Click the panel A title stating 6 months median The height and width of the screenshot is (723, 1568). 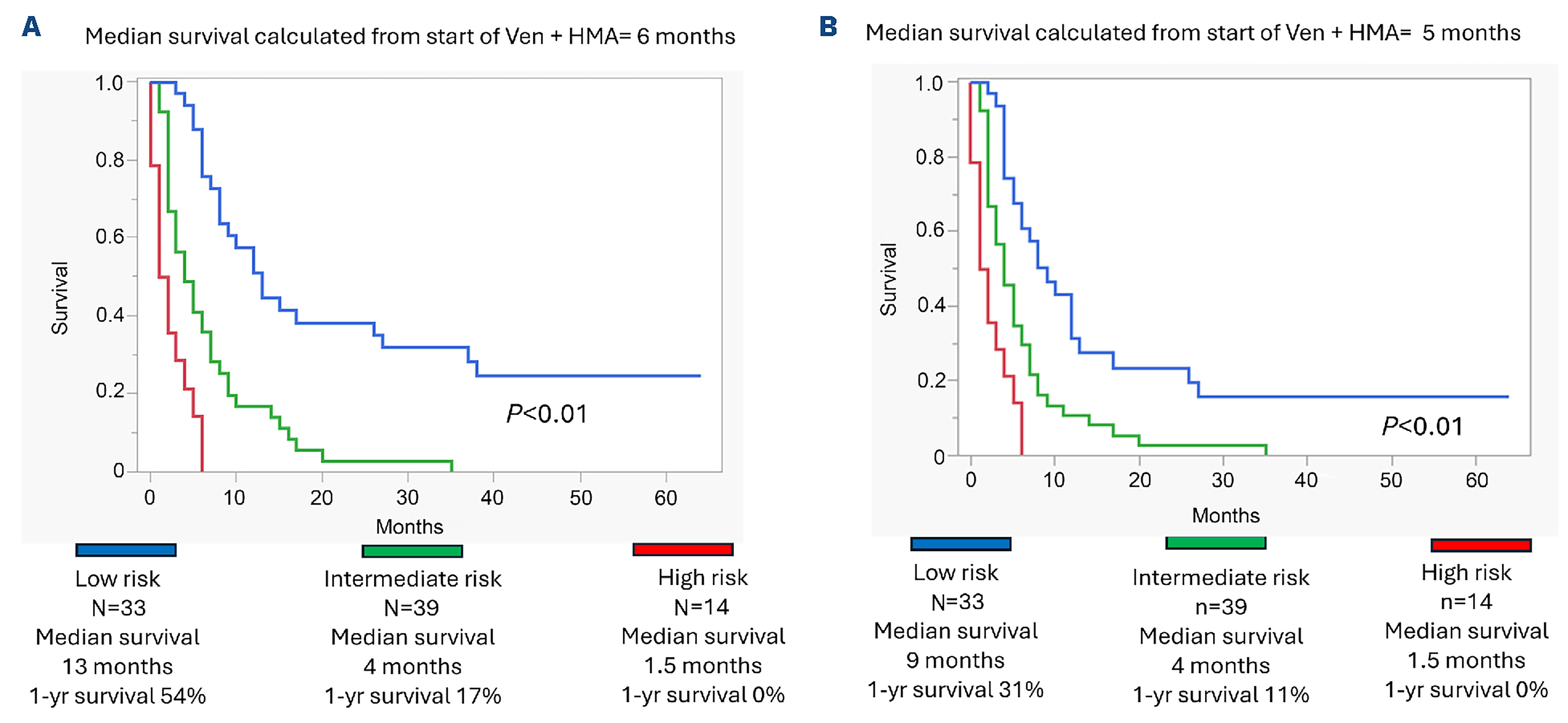pos(410,36)
